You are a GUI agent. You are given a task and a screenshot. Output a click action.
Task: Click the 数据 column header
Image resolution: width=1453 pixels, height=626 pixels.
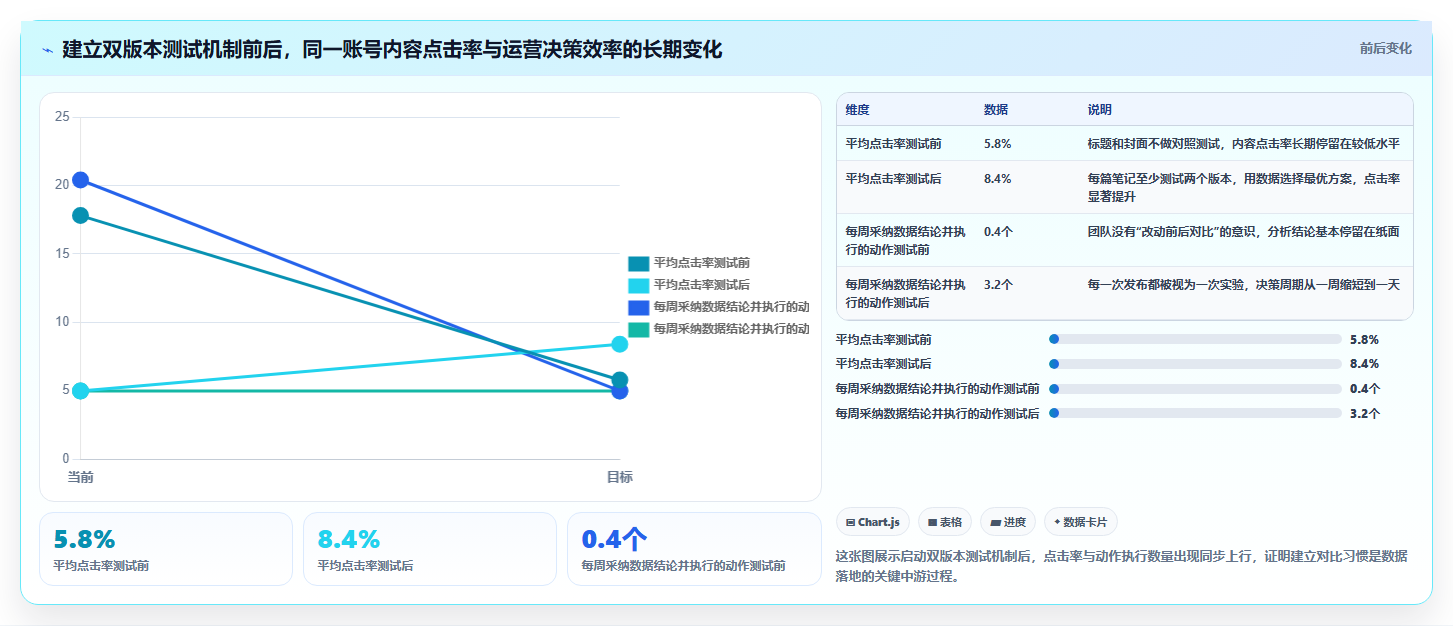point(996,110)
